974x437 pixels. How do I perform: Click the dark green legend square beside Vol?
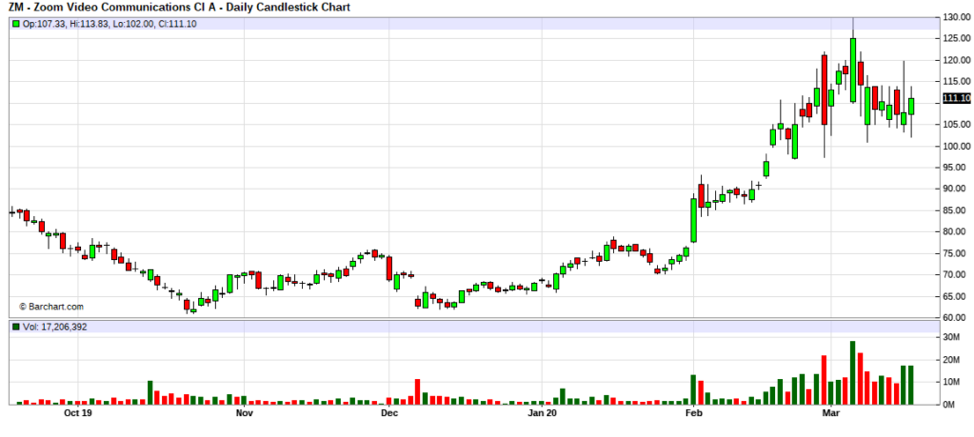16,327
